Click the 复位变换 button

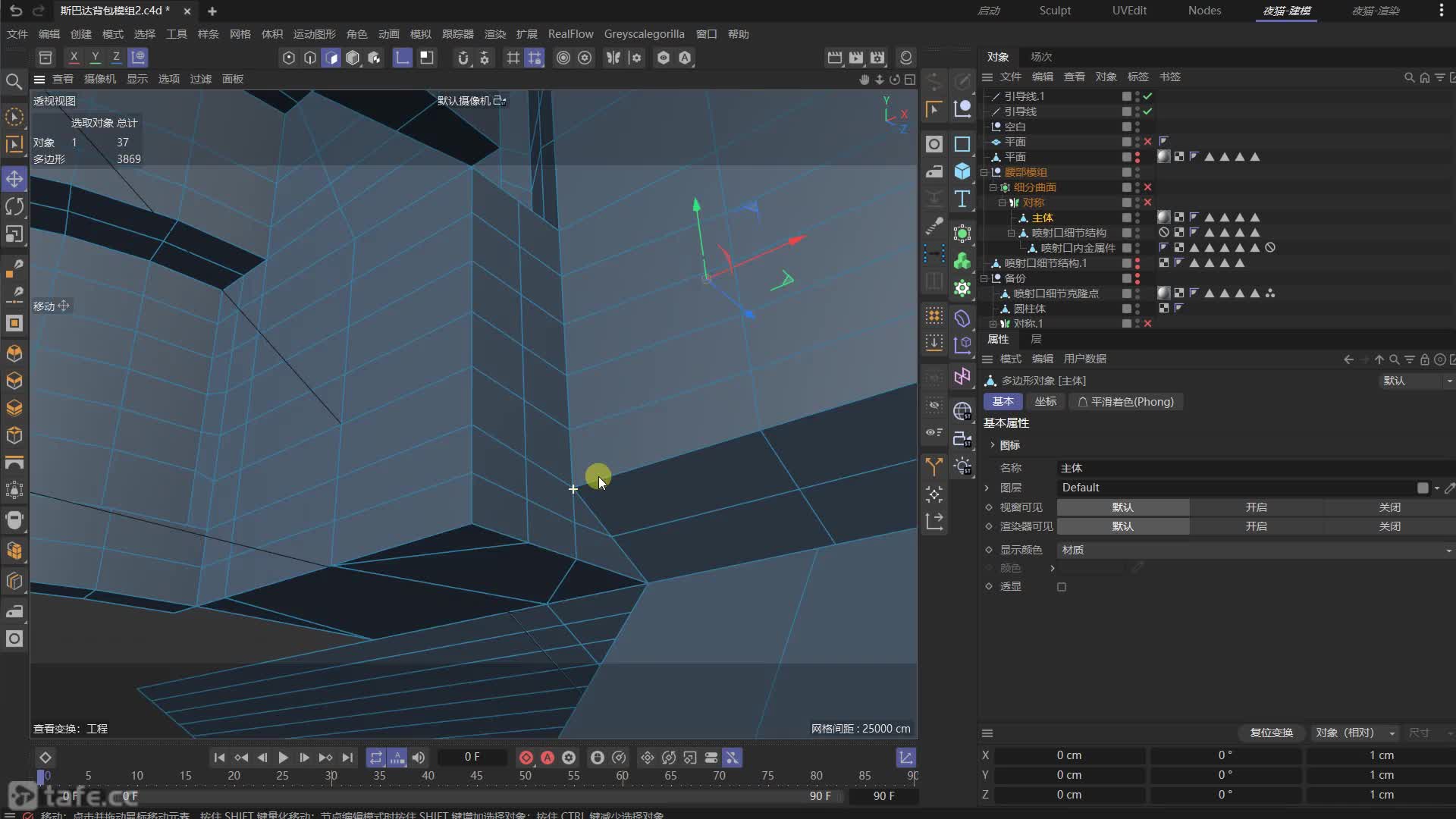pos(1271,733)
